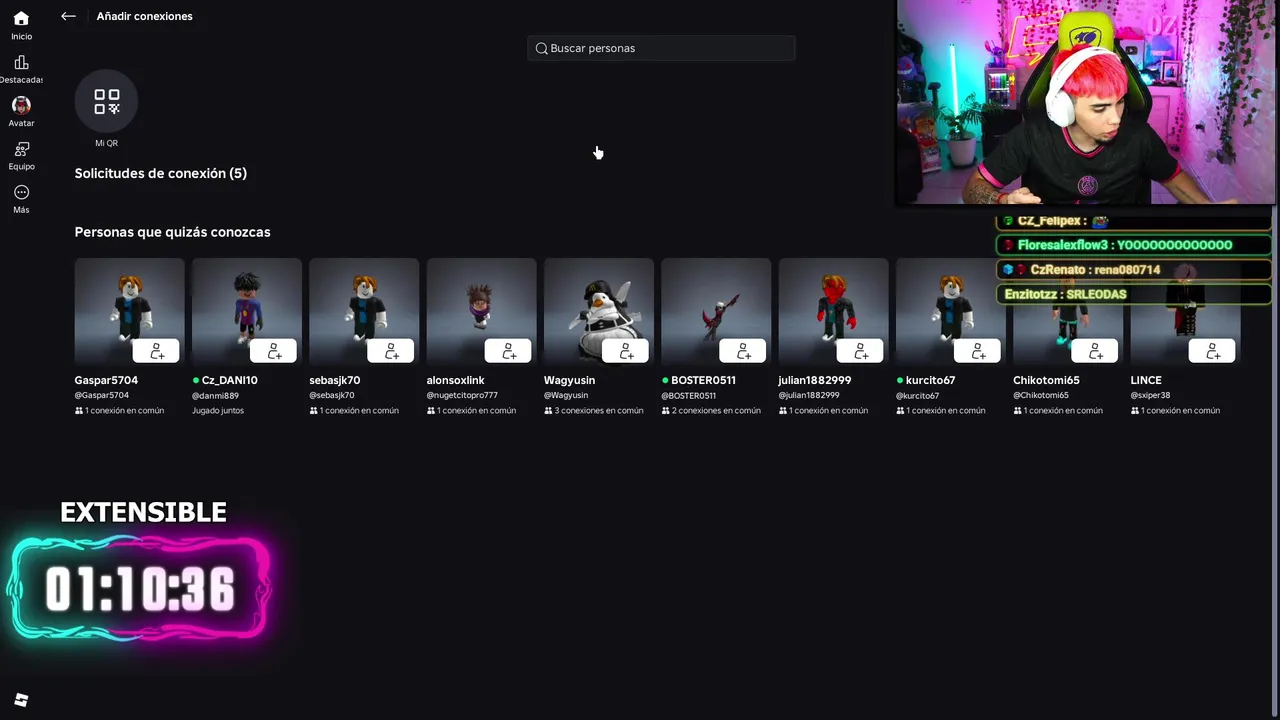Click the sebasjk70 display name
The image size is (1280, 720).
pos(335,380)
